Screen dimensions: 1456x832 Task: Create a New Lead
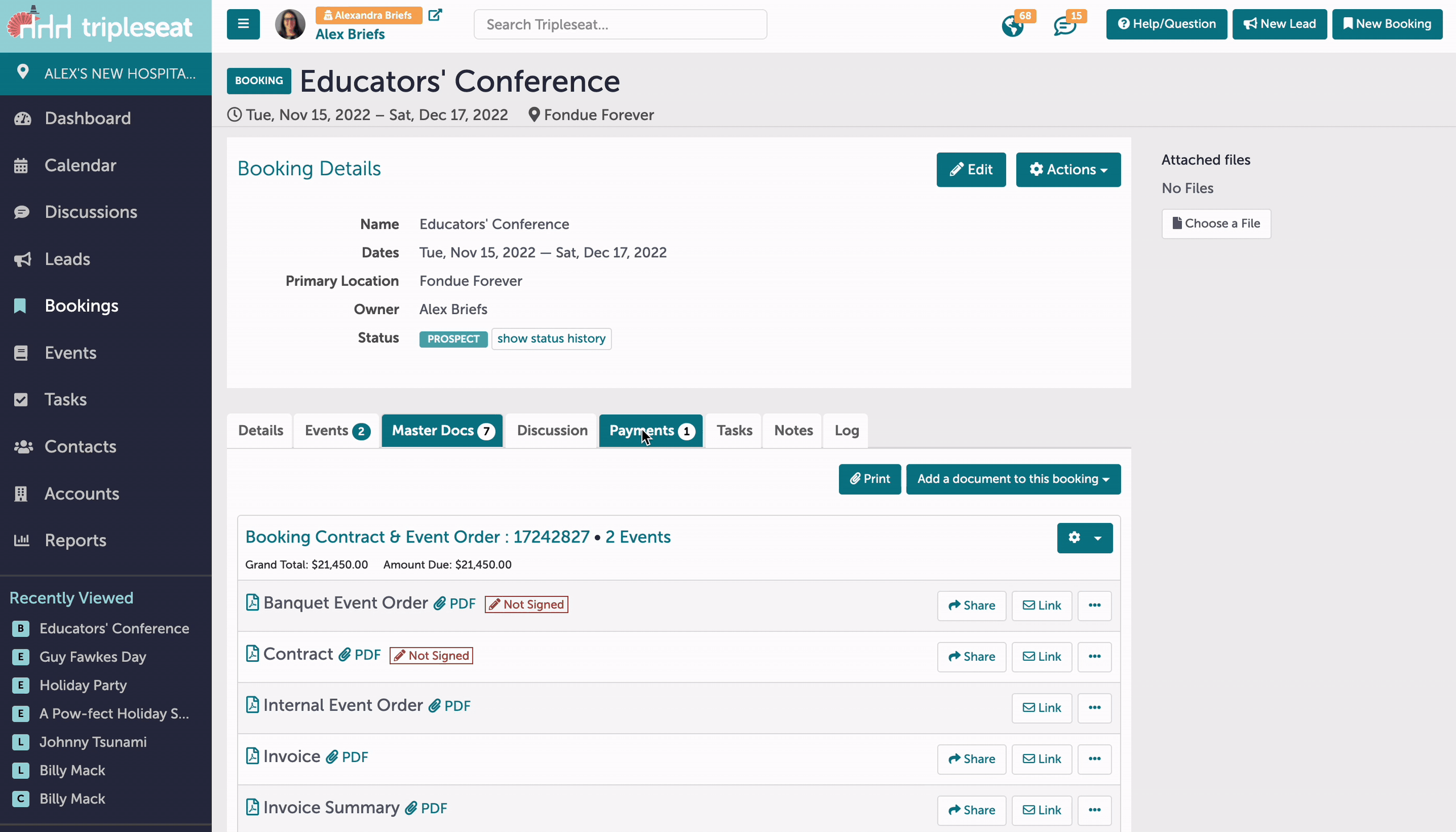[x=1279, y=24]
